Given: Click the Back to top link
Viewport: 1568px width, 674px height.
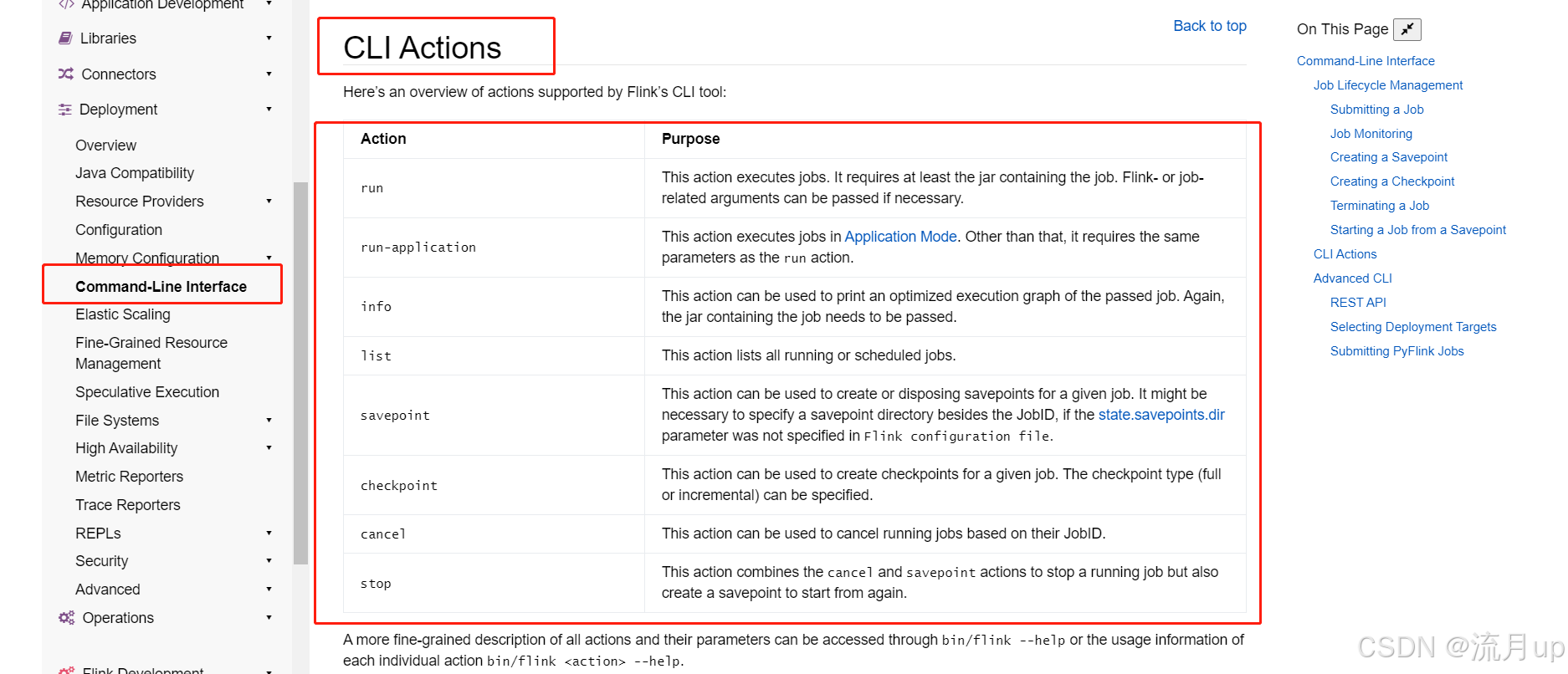Looking at the screenshot, I should coord(1210,26).
